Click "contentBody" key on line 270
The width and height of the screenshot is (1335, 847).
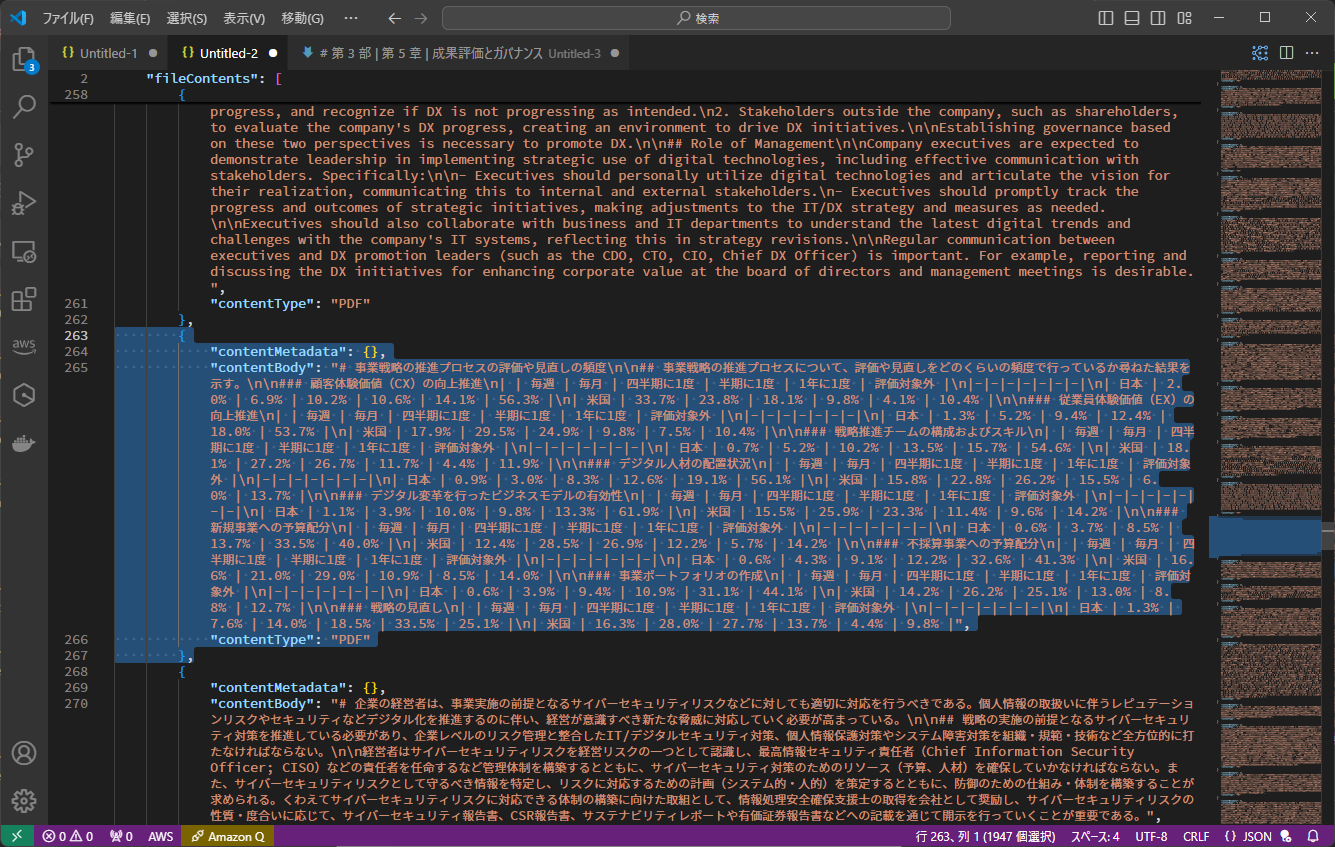click(x=262, y=703)
